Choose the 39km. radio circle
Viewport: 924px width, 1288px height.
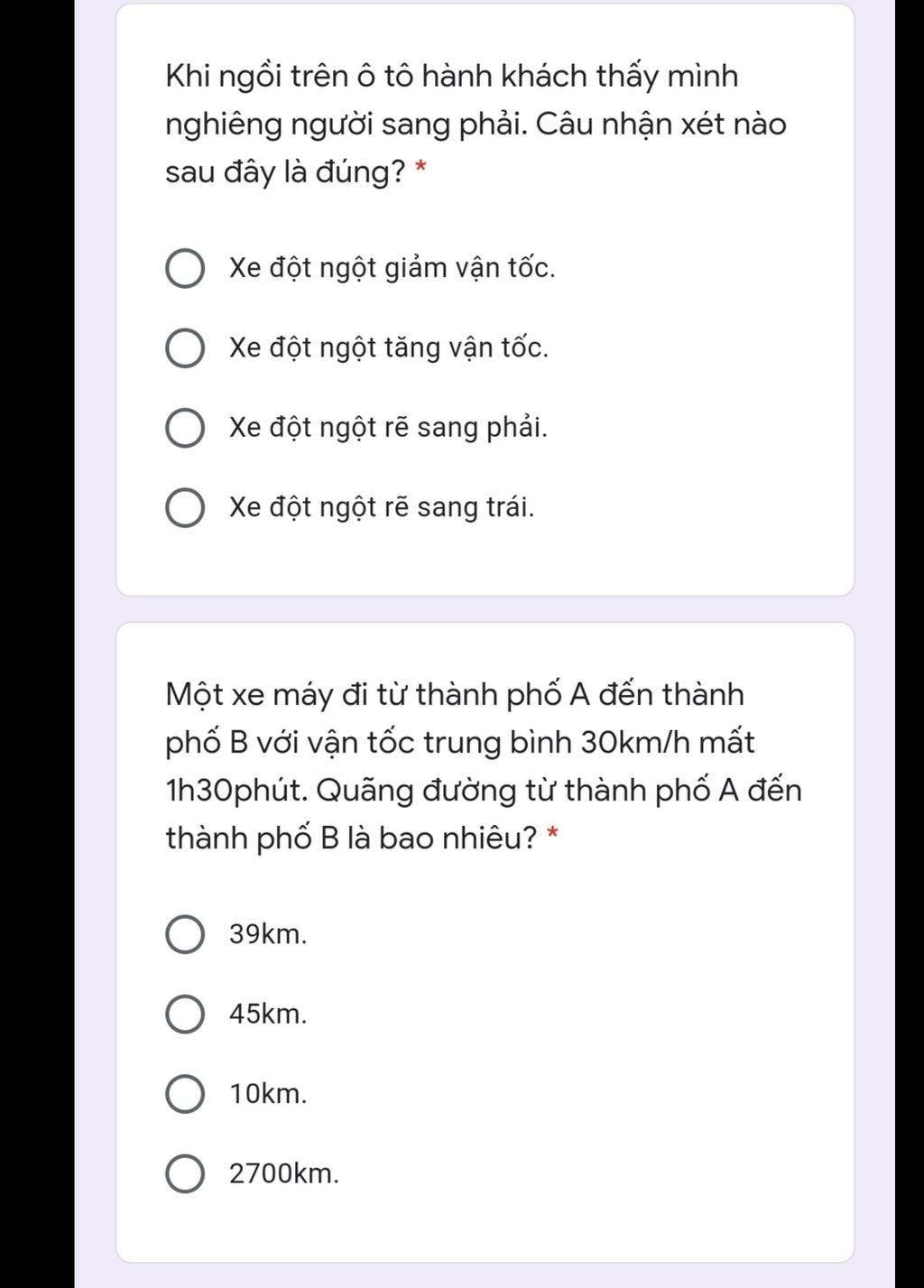pyautogui.click(x=186, y=935)
